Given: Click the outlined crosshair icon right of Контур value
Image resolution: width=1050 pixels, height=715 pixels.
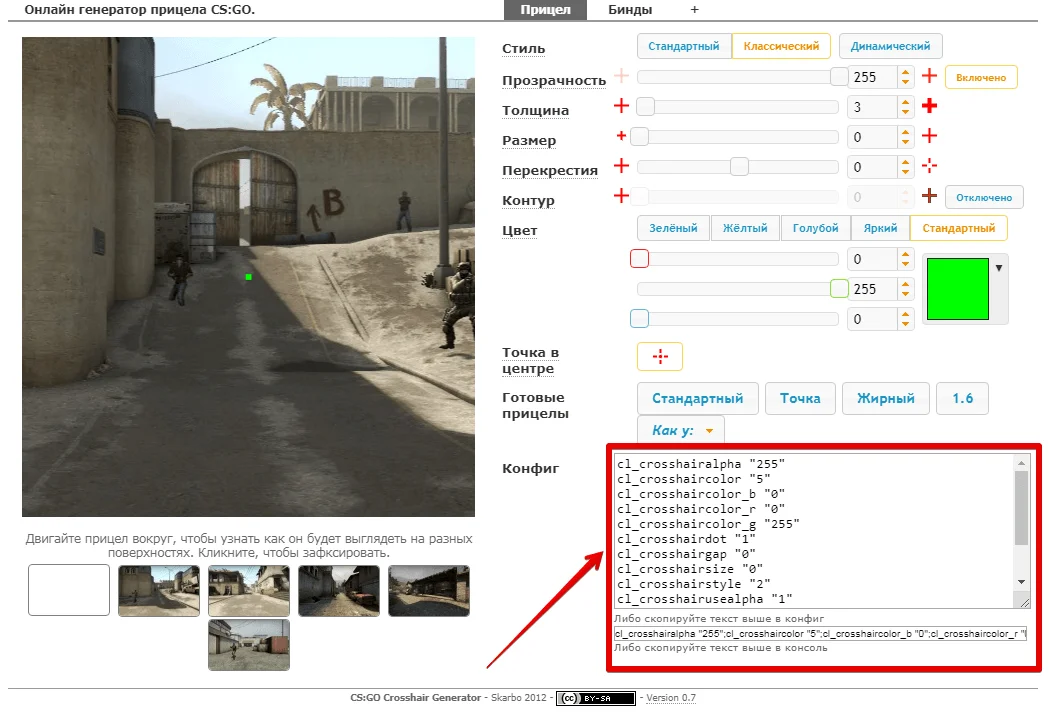Looking at the screenshot, I should (x=929, y=195).
